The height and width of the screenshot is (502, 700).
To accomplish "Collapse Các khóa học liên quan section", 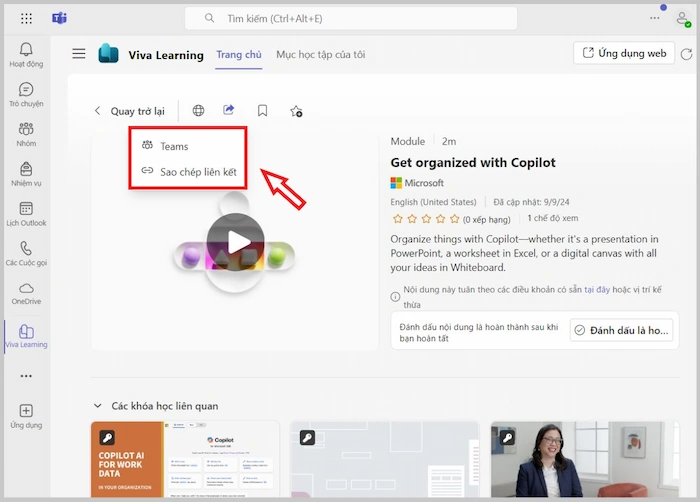I will click(x=97, y=406).
